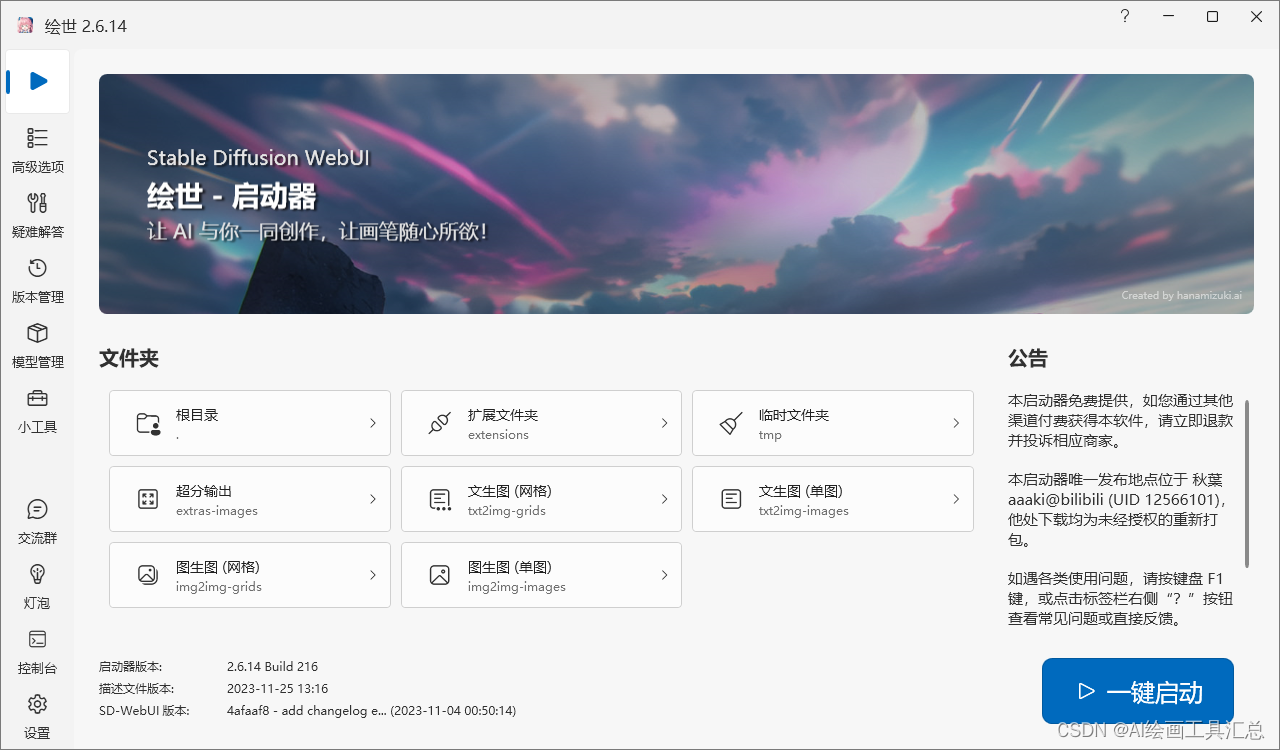Click the 根目录 folder icon
This screenshot has height=750, width=1280.
(x=148, y=423)
